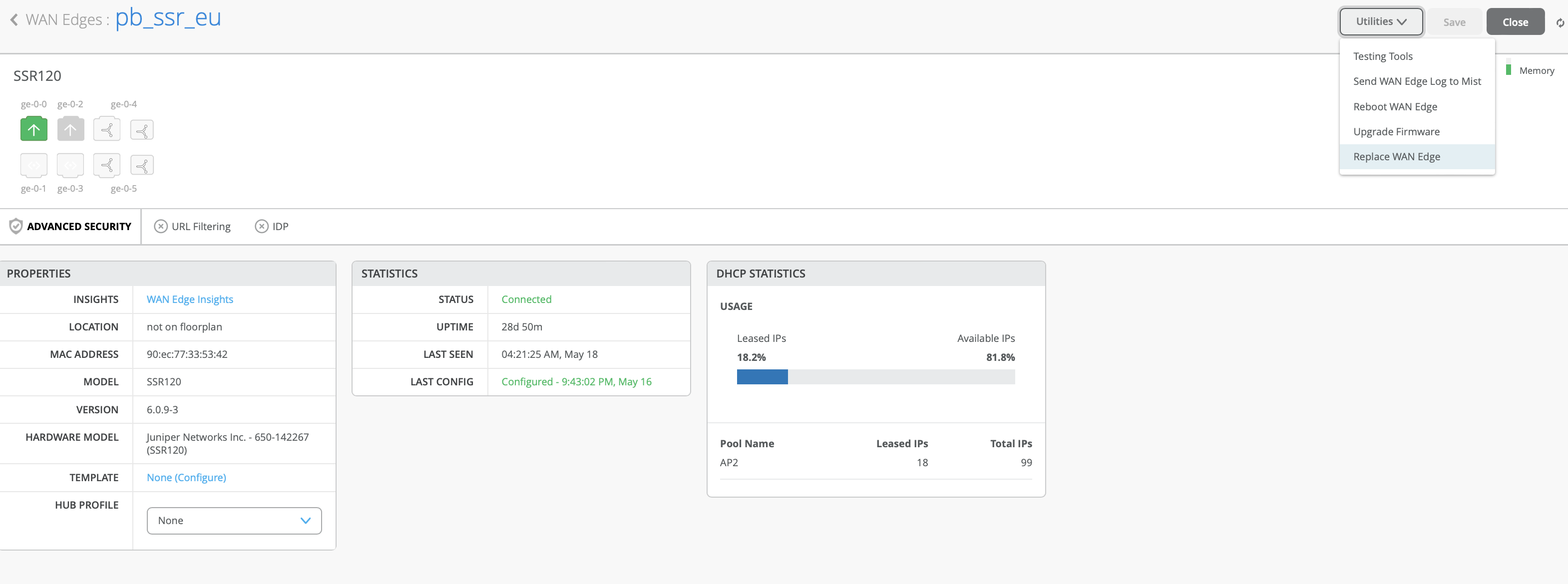Click the gray ge-0-2 port icon
Image resolution: width=1568 pixels, height=584 pixels.
tap(70, 129)
